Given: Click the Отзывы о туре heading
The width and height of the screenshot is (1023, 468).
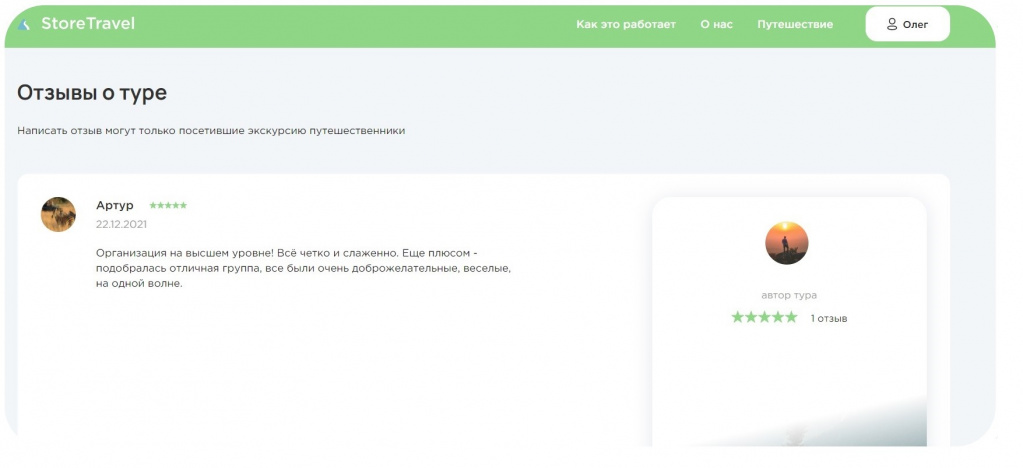Looking at the screenshot, I should pos(92,93).
